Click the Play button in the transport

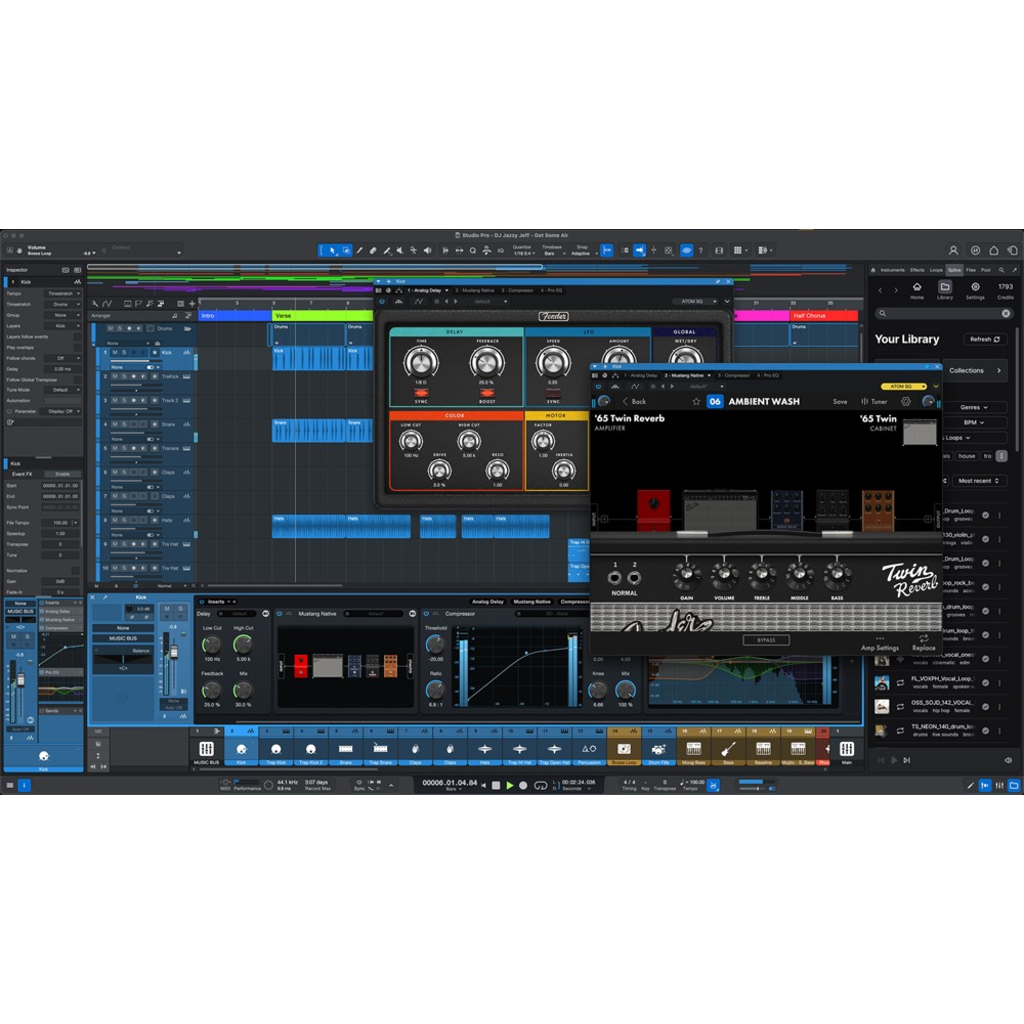pos(510,786)
